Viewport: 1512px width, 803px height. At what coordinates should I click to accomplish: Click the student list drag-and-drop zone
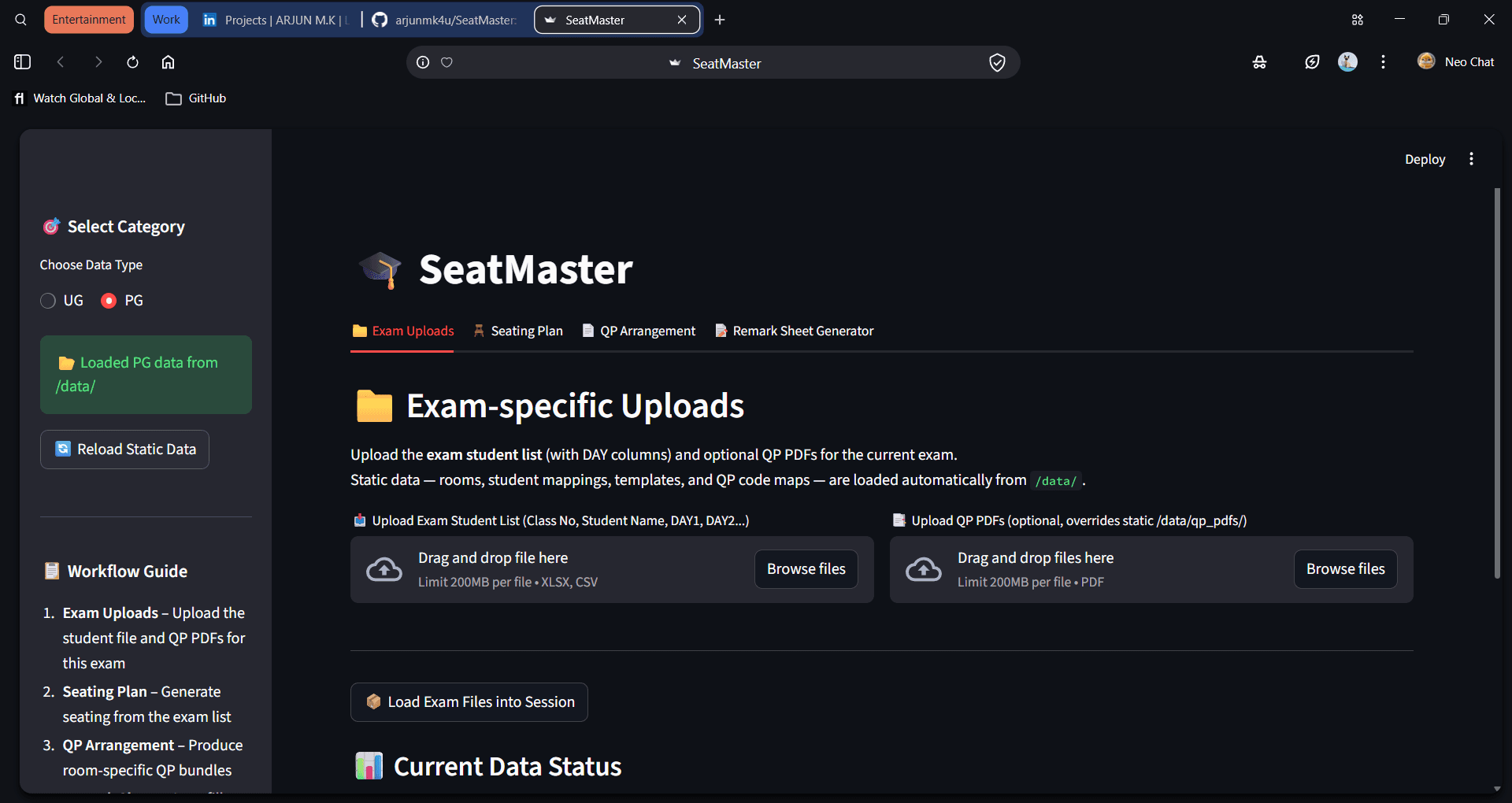(612, 570)
